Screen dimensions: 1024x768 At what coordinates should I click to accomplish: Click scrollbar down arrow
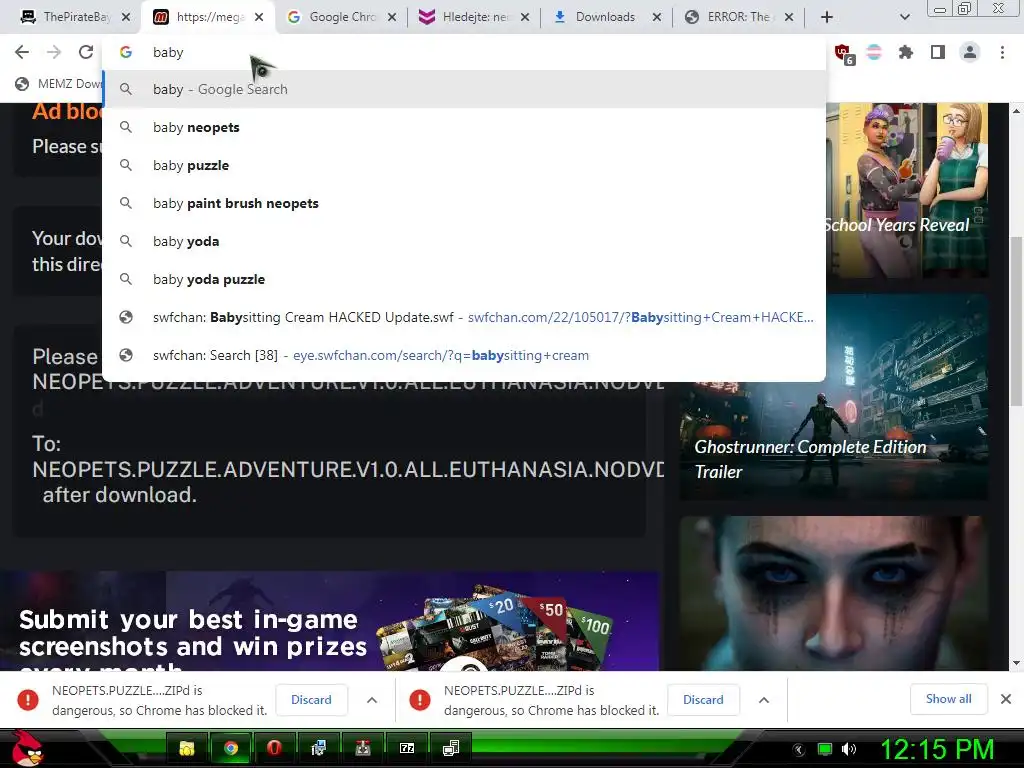point(1016,663)
